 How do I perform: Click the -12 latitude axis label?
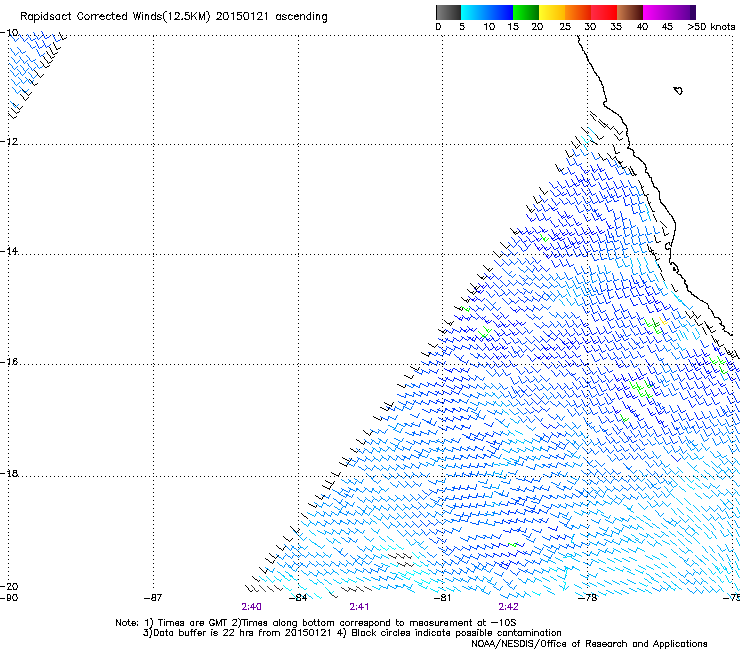(9, 142)
